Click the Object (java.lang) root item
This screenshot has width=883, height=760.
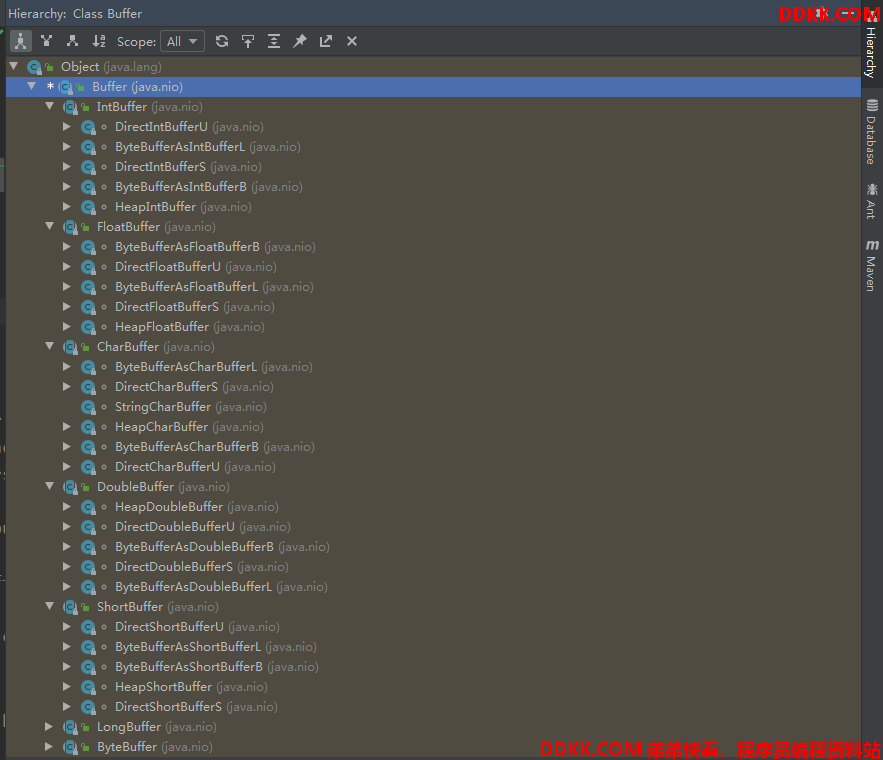[80, 67]
